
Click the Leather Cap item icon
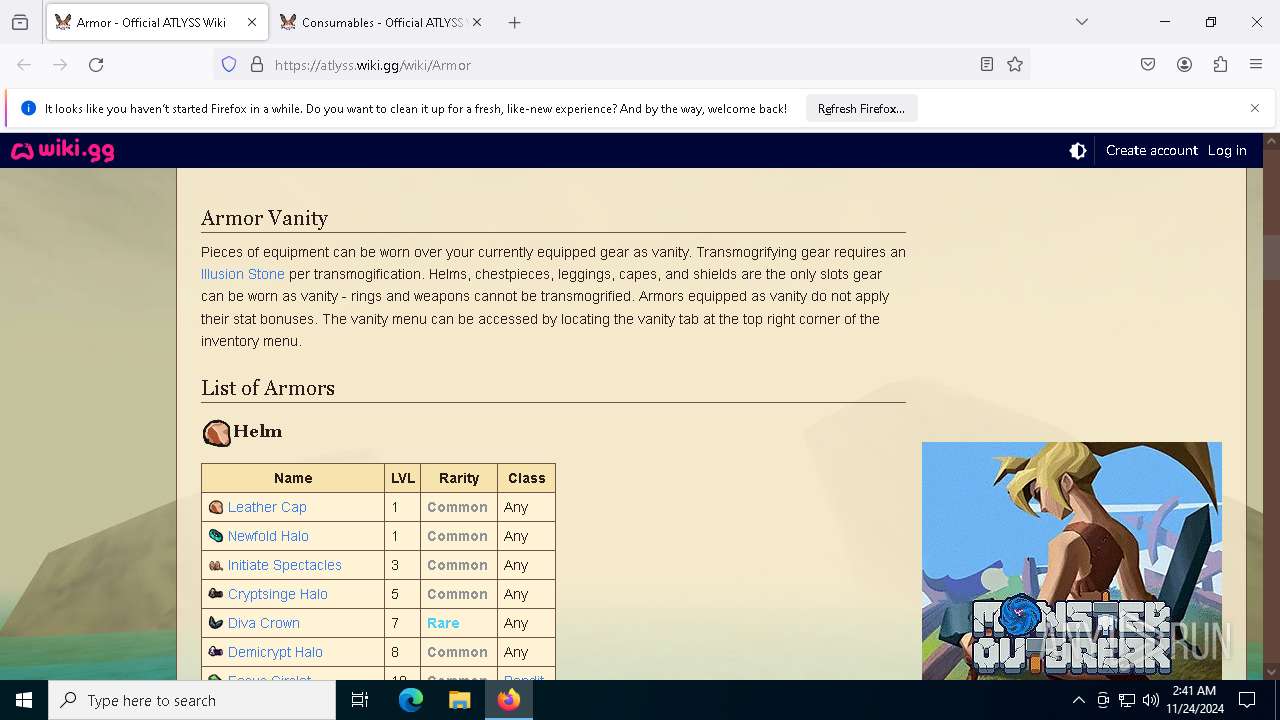click(216, 507)
